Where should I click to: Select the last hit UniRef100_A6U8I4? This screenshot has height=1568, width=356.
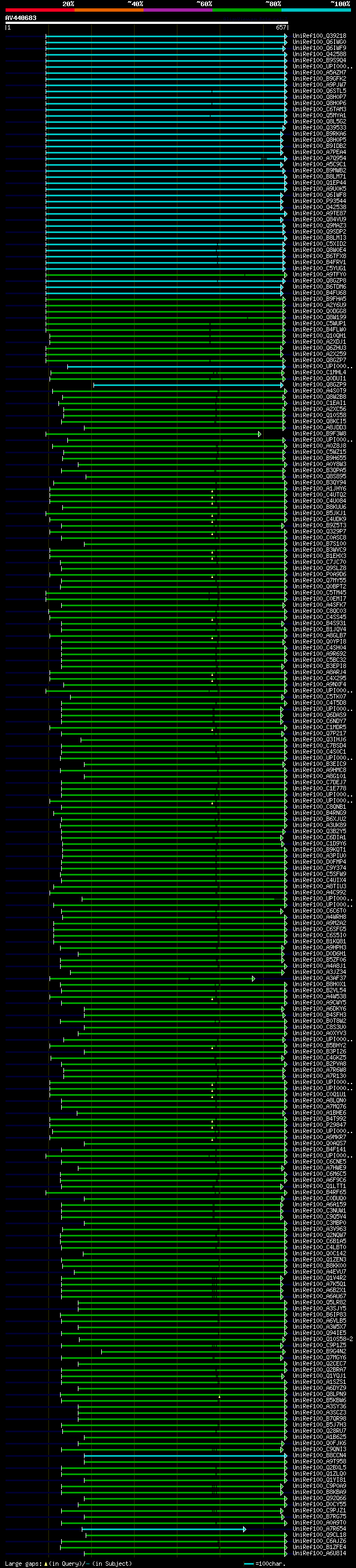pyautogui.click(x=319, y=1554)
